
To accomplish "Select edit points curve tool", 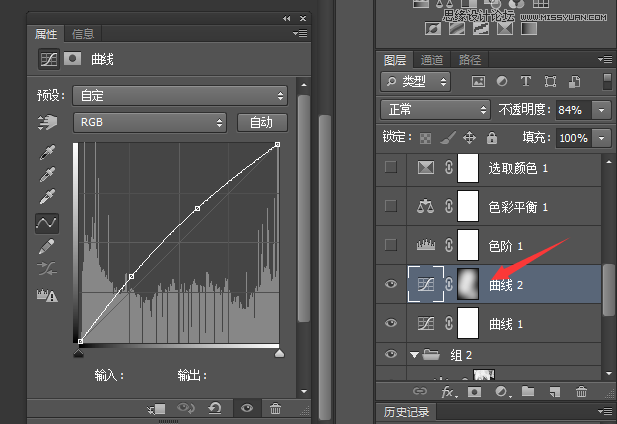I will tap(47, 223).
